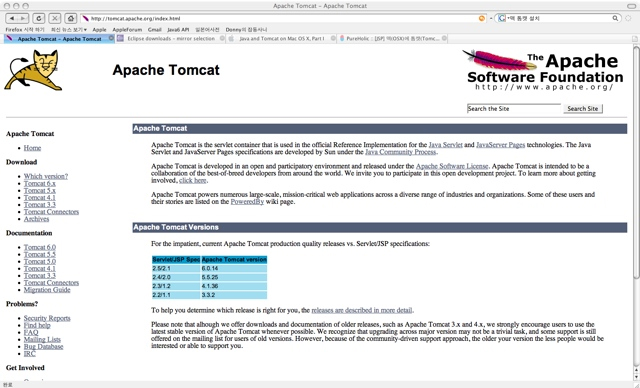This screenshot has width=640, height=388.
Task: Follow the Java Community Process link
Action: [400, 152]
